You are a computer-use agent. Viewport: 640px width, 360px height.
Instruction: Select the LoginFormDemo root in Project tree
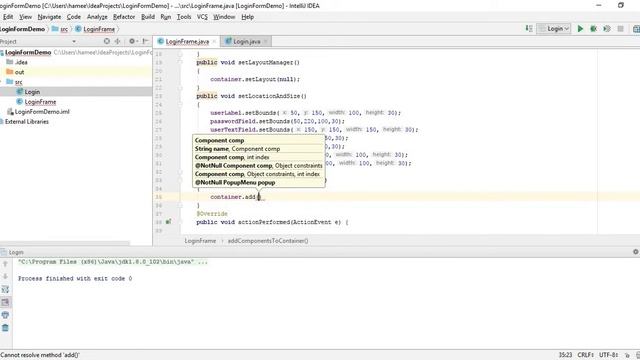[x=28, y=52]
